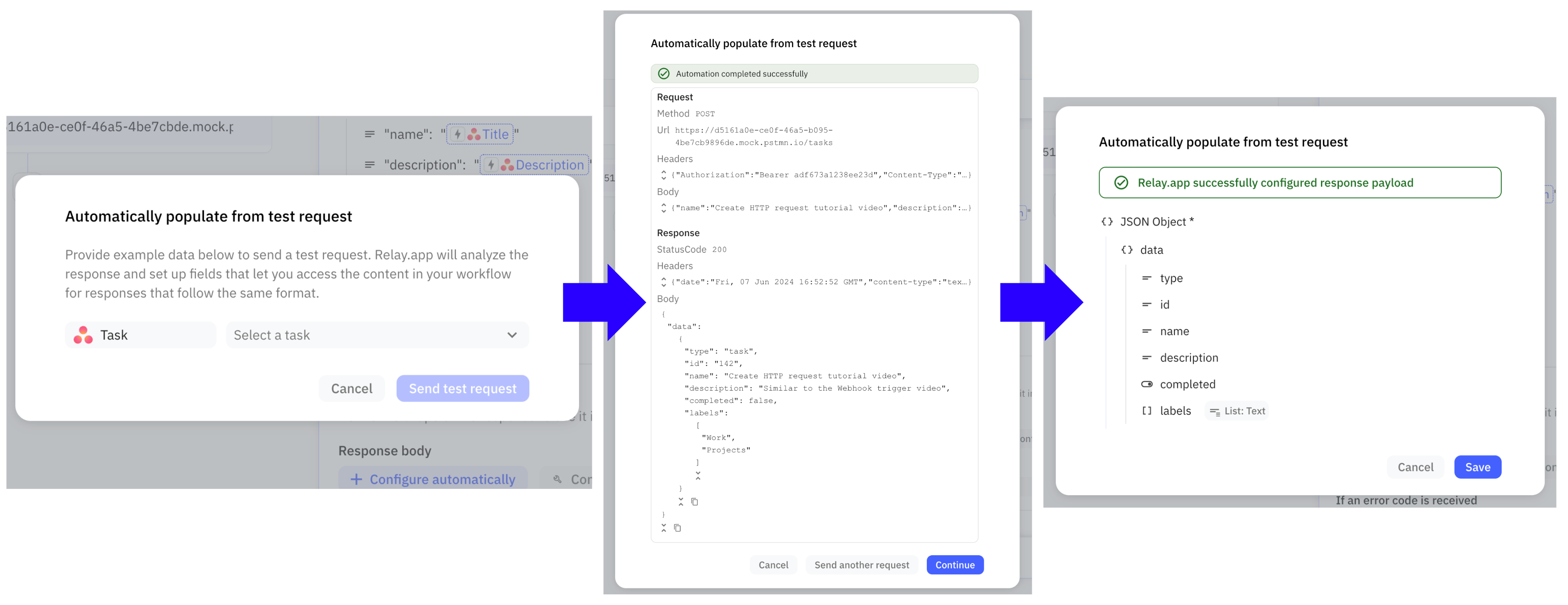Select the type field in payload tree
The height and width of the screenshot is (605, 1568).
pyautogui.click(x=1171, y=278)
